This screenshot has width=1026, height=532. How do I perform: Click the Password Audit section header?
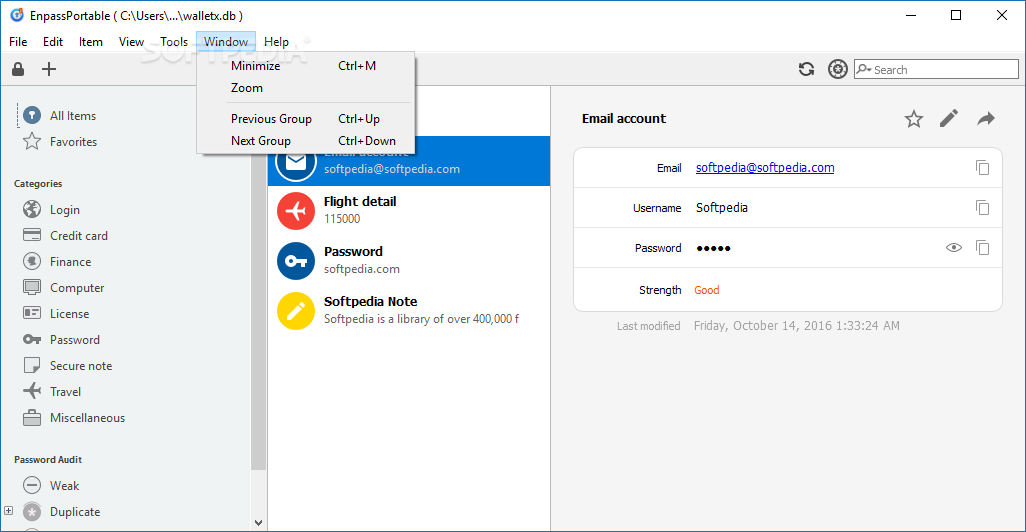[x=48, y=460]
